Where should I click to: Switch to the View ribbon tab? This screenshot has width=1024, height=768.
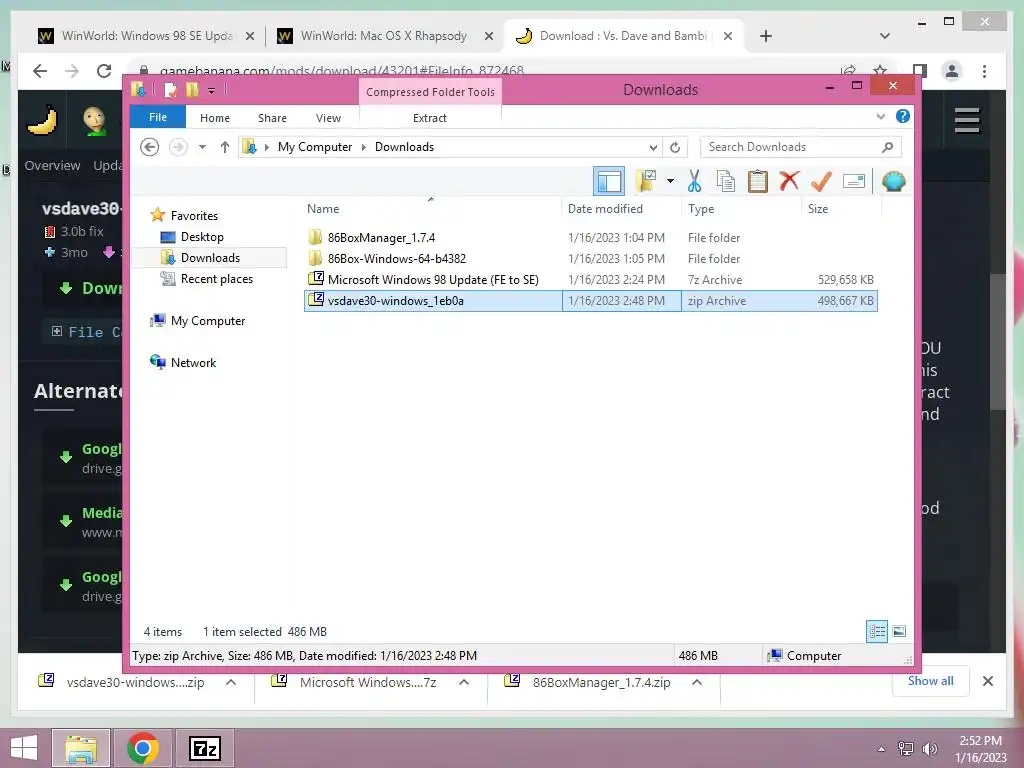[328, 118]
